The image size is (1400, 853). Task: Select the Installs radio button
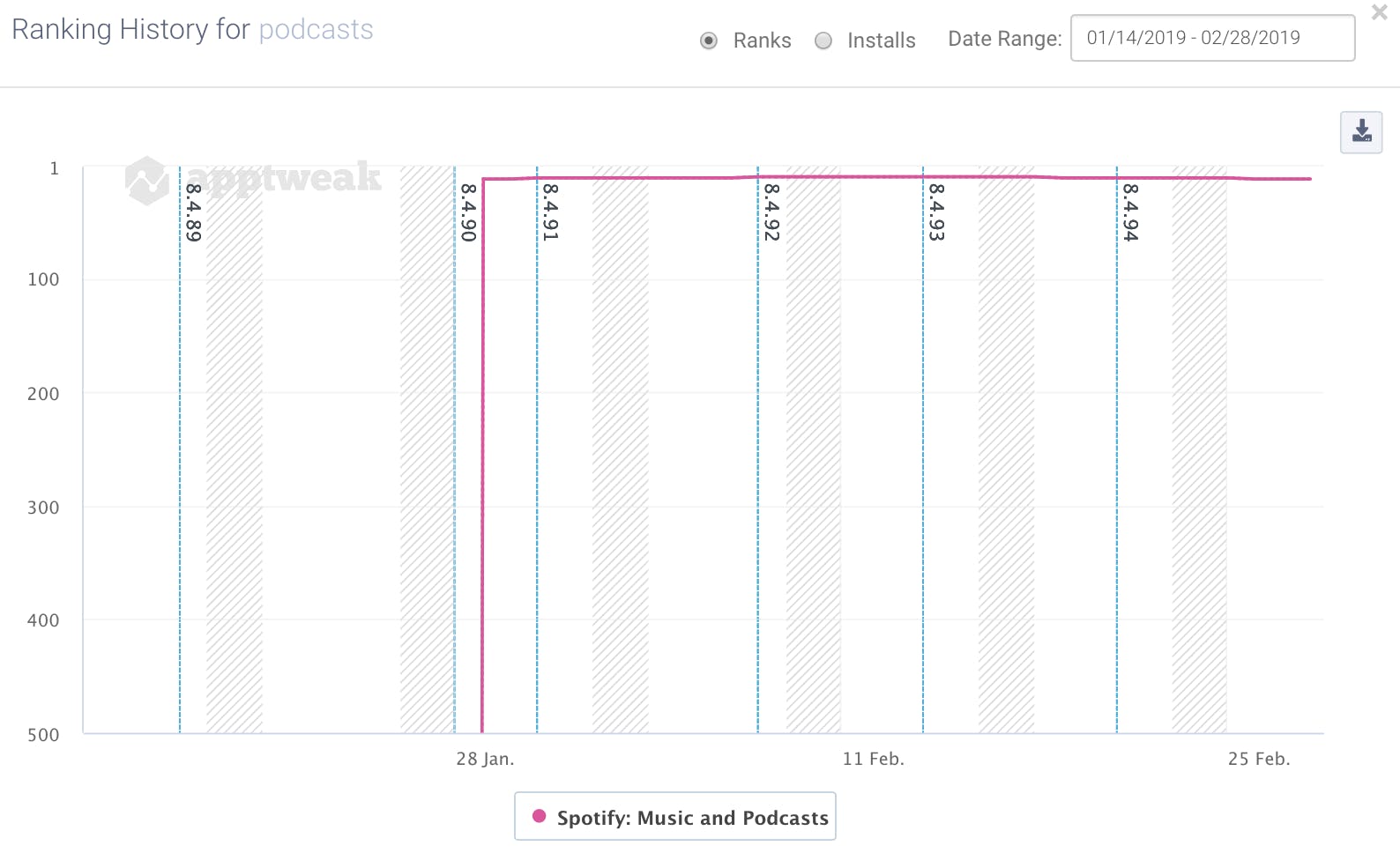point(823,41)
